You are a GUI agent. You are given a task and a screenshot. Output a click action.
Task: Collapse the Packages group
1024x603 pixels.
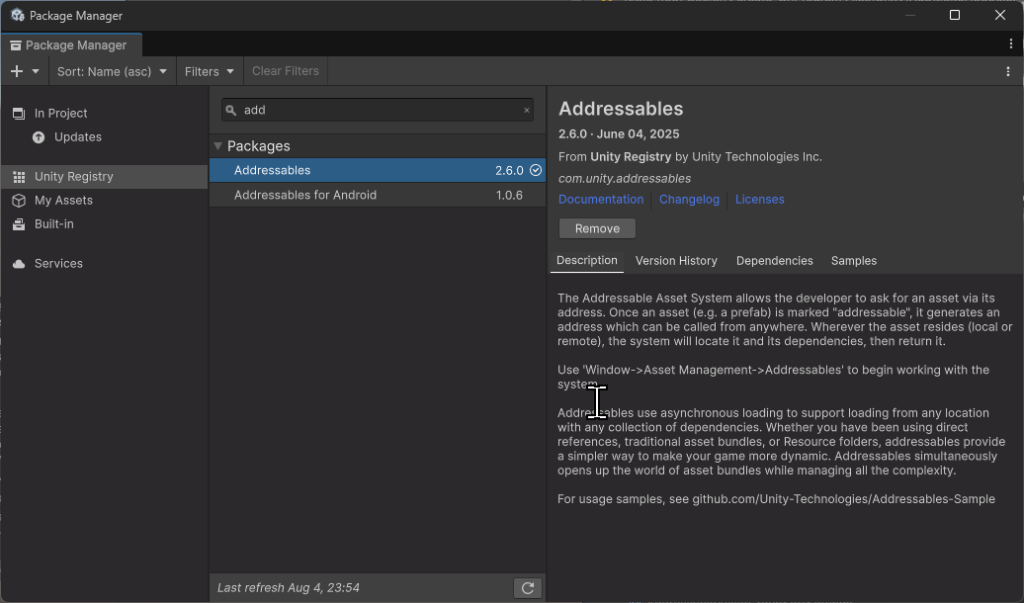pos(218,146)
